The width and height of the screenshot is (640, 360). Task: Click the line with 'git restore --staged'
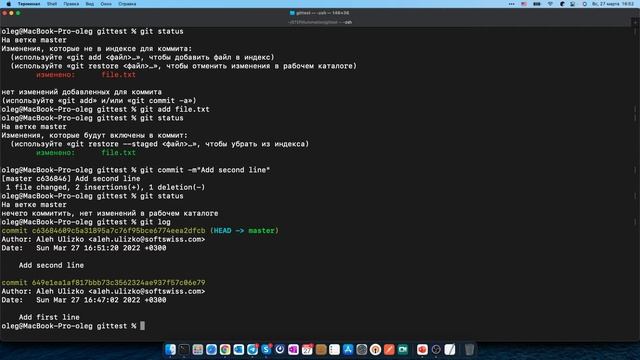pos(160,144)
